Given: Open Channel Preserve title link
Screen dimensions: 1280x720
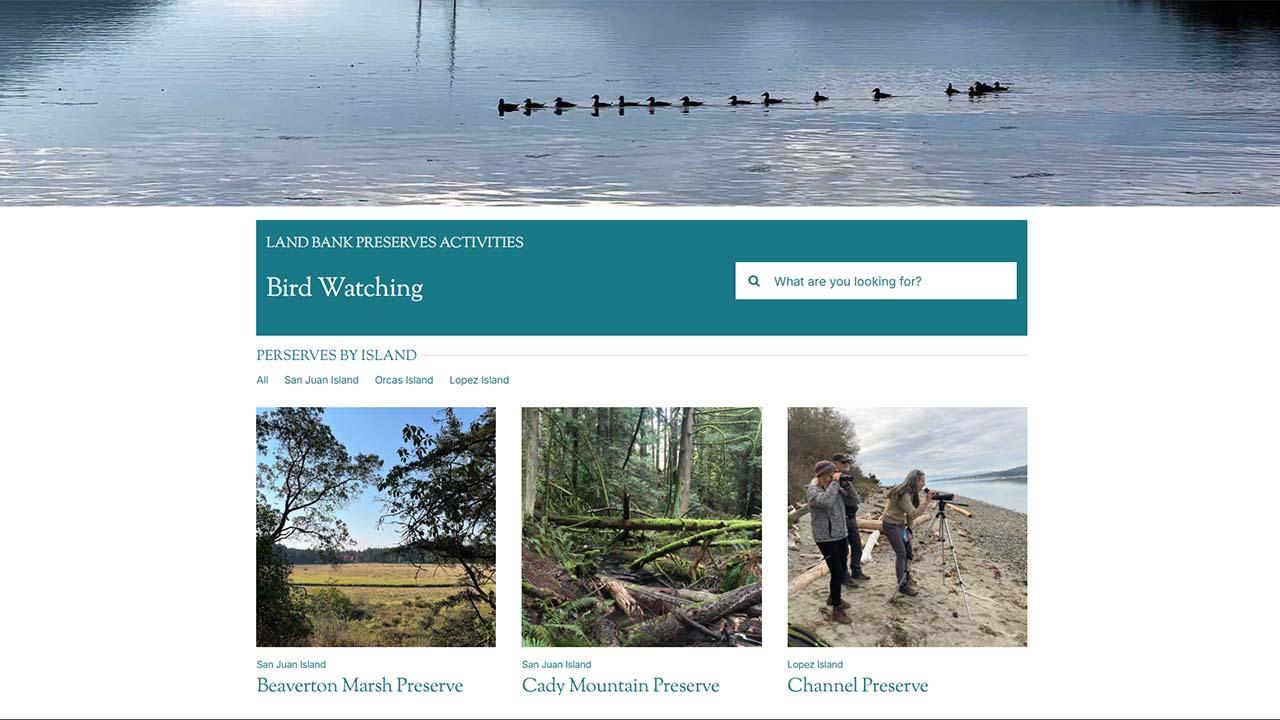Looking at the screenshot, I should point(858,686).
